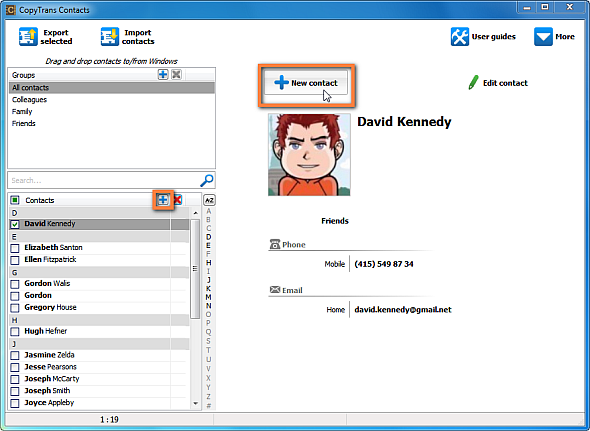Maximize the CopyTrans Contacts window
This screenshot has width=590, height=431.
(545, 7)
